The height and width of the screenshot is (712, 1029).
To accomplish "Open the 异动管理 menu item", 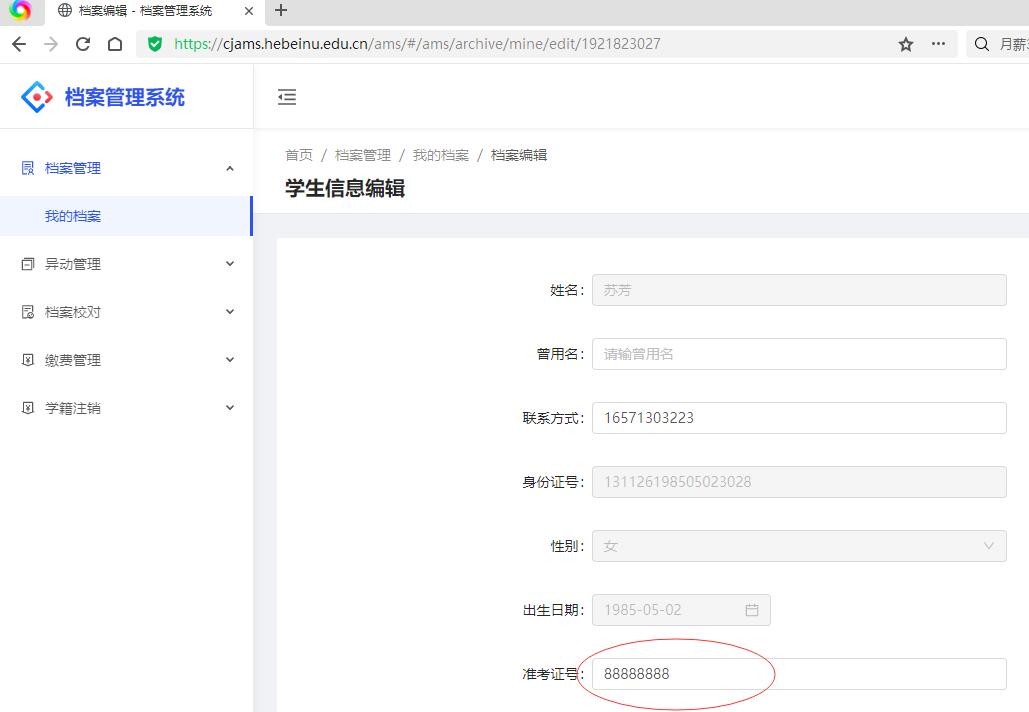I will [x=126, y=264].
